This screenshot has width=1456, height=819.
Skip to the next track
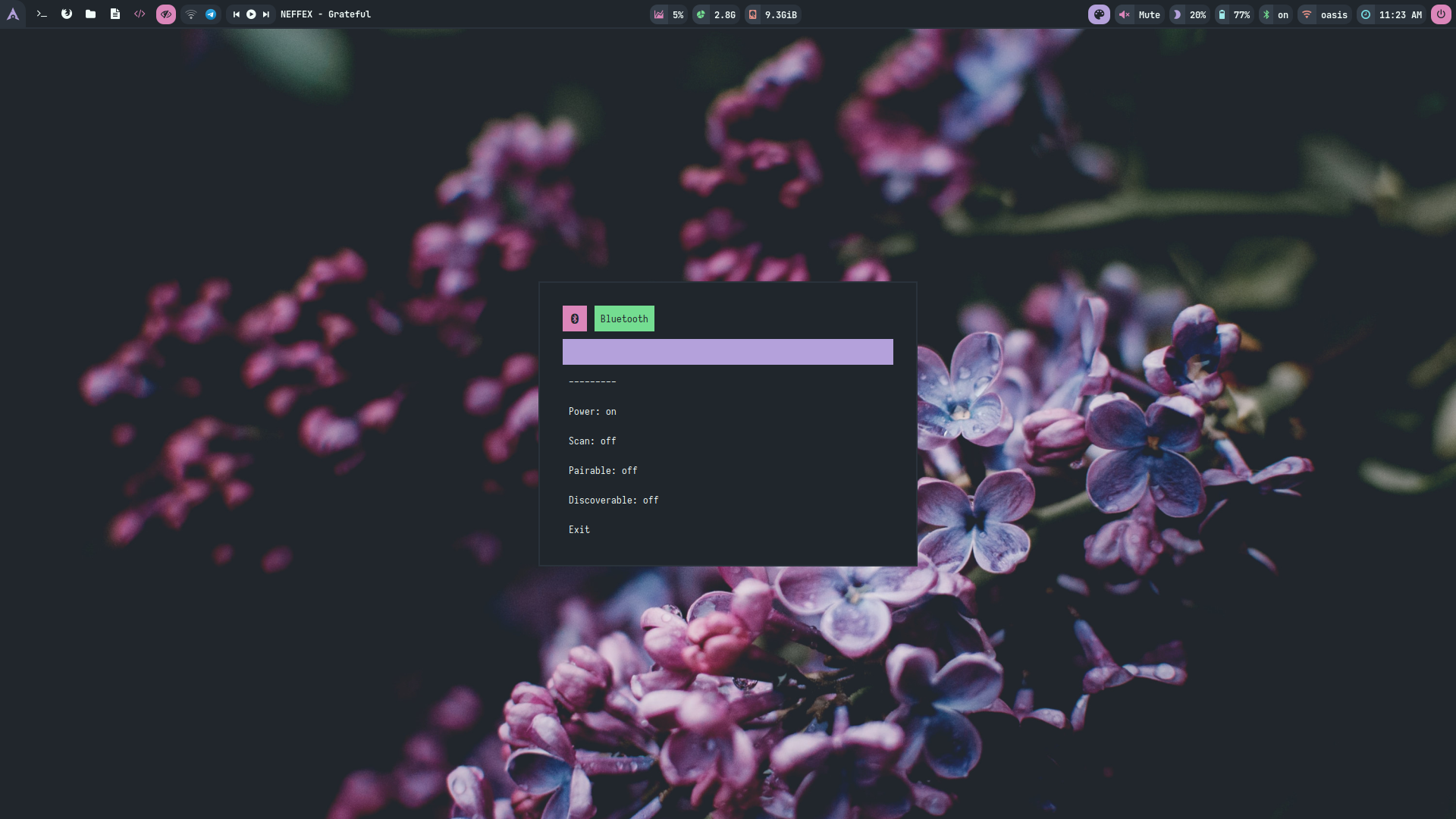266,14
